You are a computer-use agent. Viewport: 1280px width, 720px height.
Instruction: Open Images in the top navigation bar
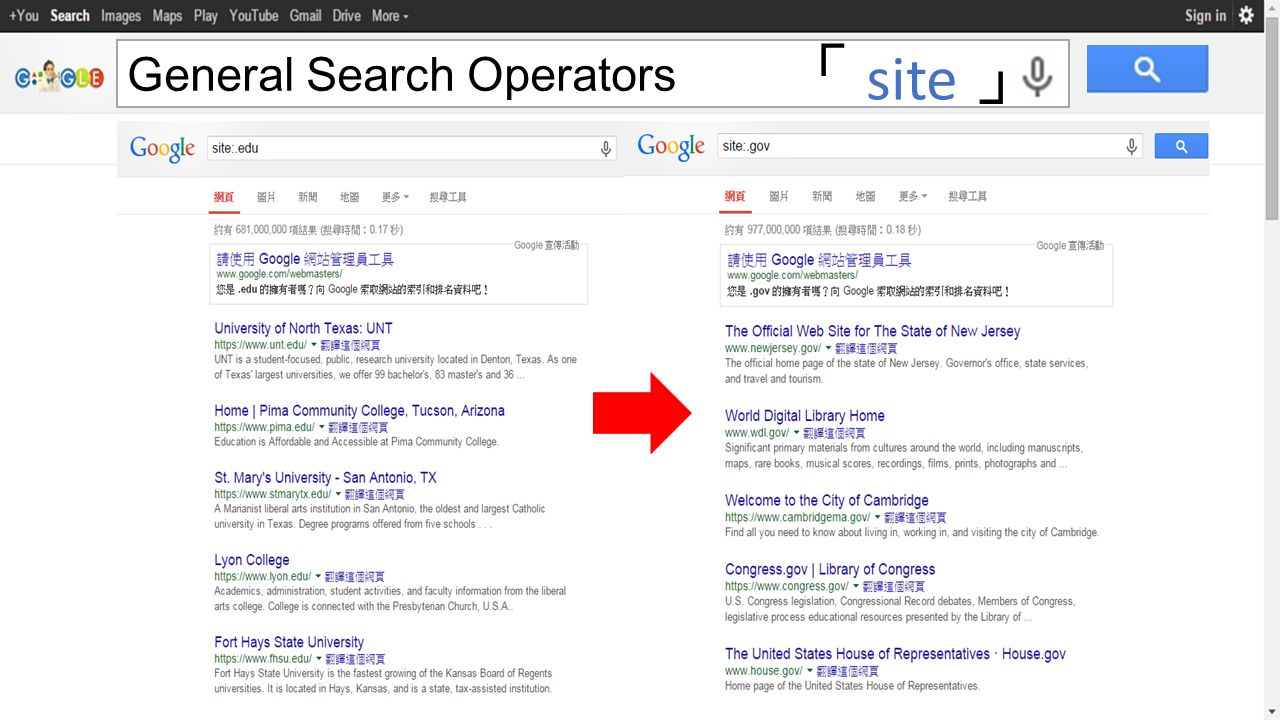pyautogui.click(x=121, y=15)
